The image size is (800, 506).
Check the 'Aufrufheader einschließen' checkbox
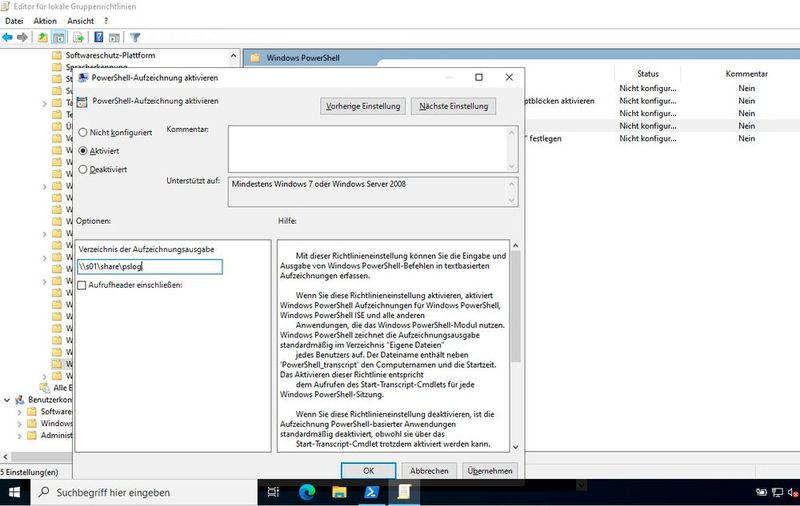[x=82, y=285]
